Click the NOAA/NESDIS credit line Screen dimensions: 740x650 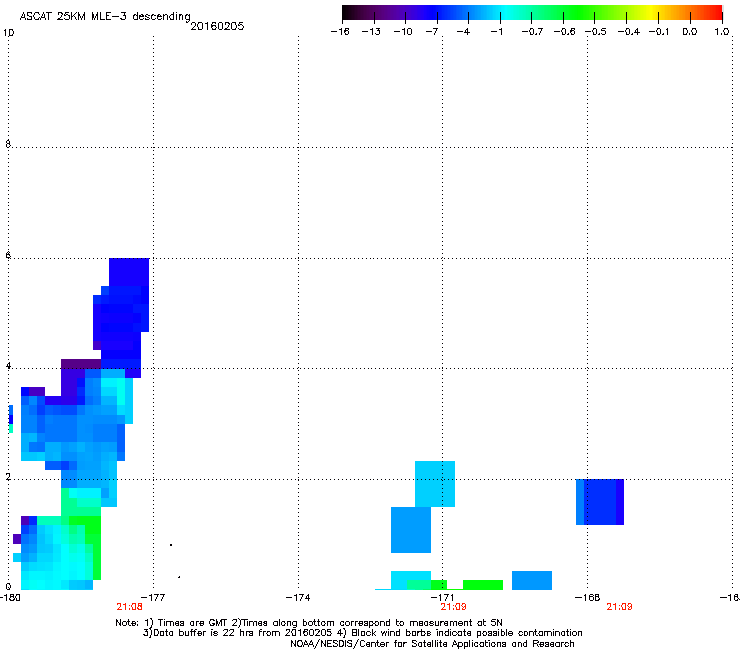(x=432, y=644)
